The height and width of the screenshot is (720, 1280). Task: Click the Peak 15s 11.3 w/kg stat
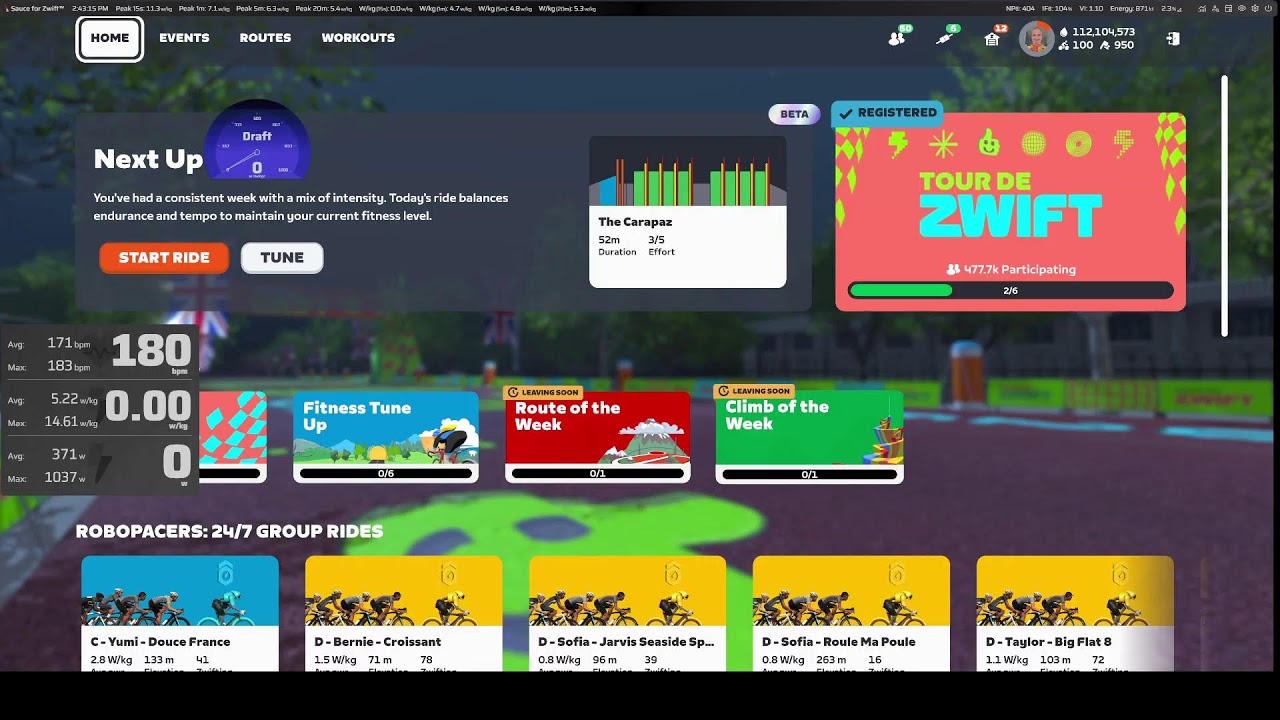click(144, 8)
